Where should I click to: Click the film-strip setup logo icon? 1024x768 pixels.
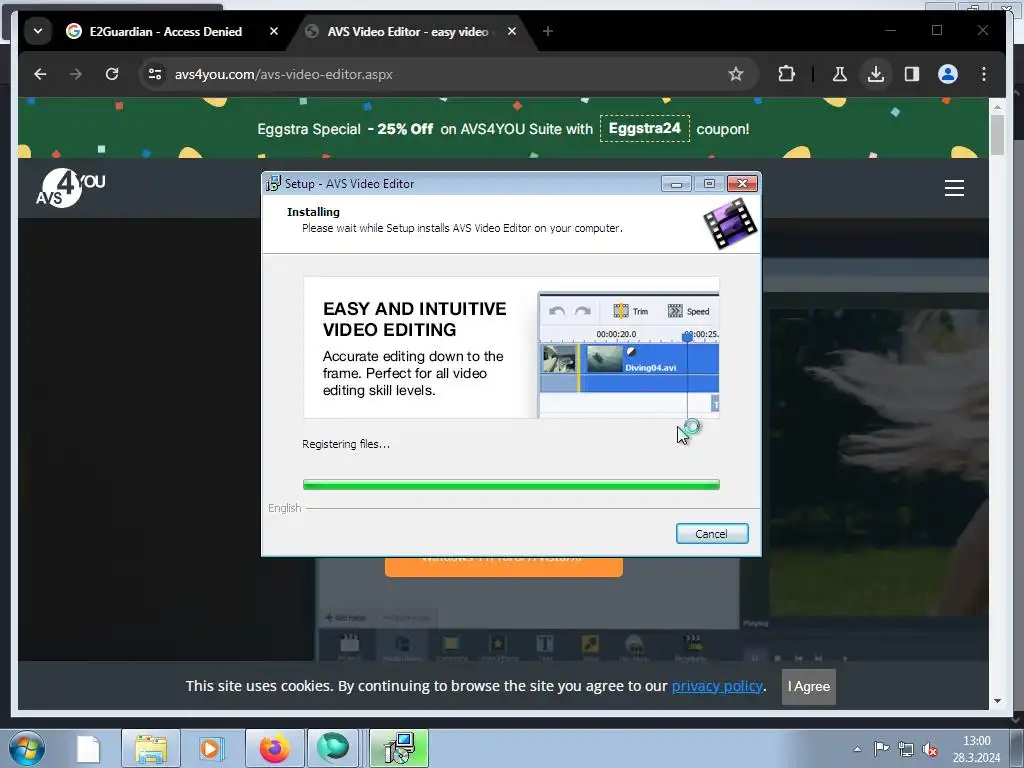click(x=730, y=224)
